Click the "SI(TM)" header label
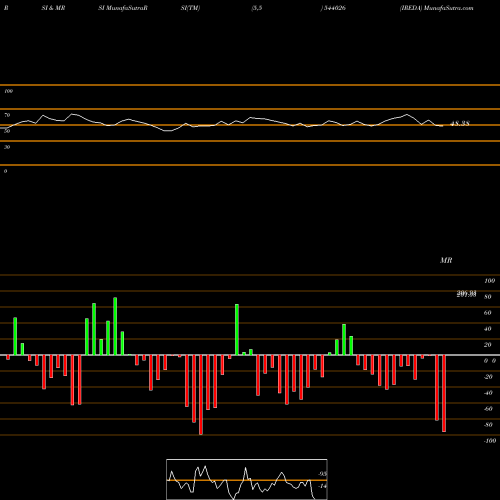The image size is (500, 500). click(190, 8)
